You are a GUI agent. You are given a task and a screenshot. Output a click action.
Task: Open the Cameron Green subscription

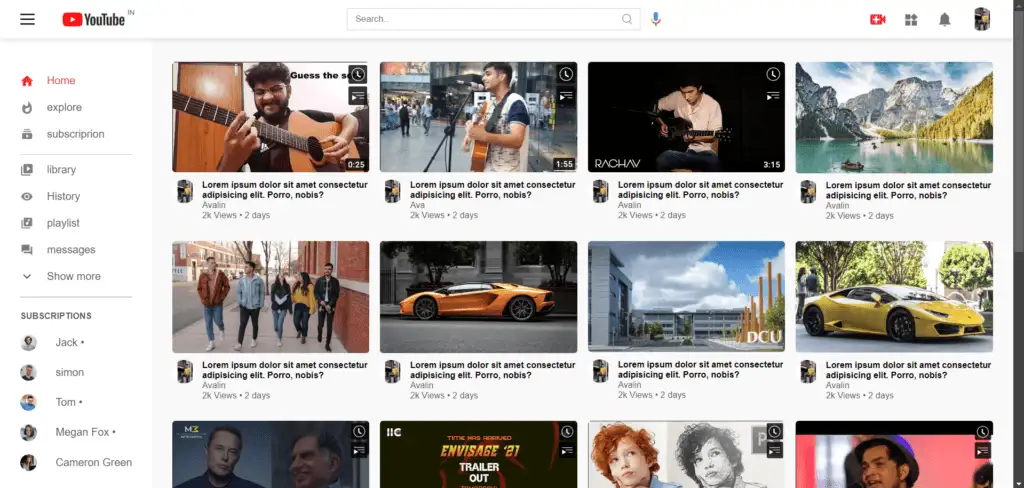[x=92, y=462]
